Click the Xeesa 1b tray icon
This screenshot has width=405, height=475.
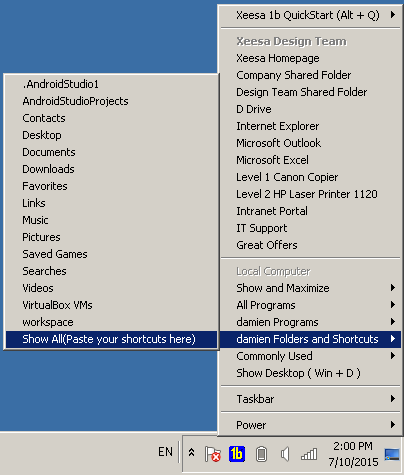[237, 454]
